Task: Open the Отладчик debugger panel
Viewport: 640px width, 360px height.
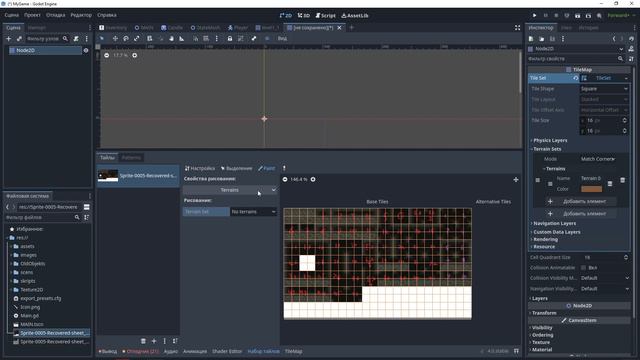Action: pyautogui.click(x=140, y=351)
